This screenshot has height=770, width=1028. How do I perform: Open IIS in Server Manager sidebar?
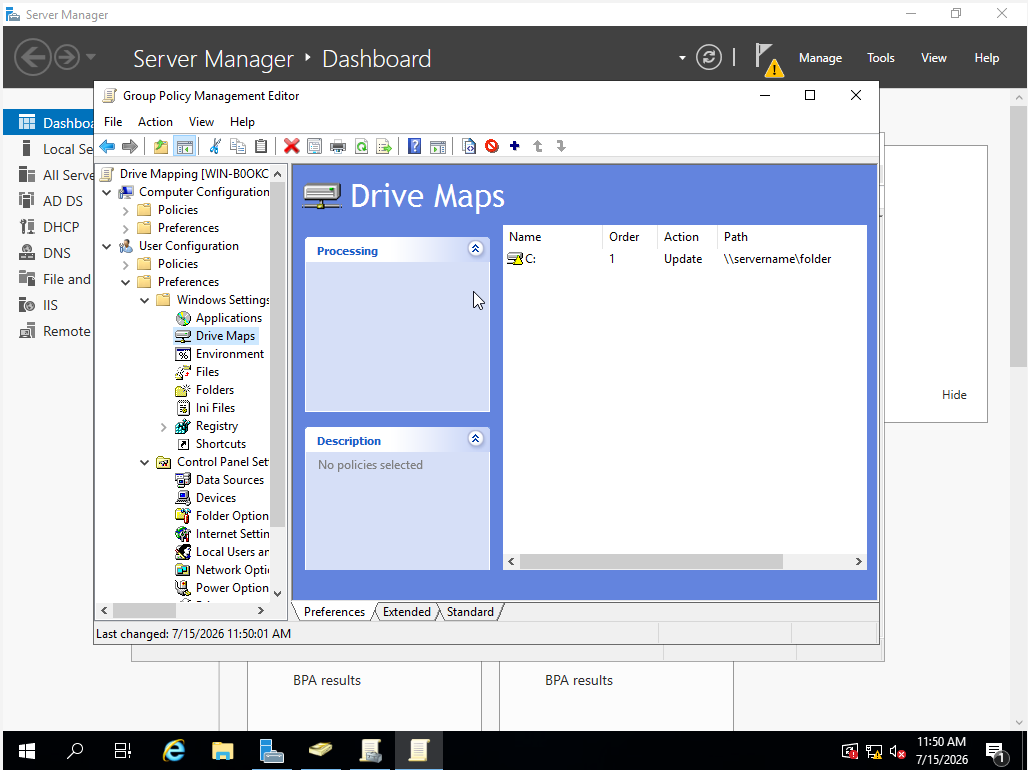tap(50, 305)
